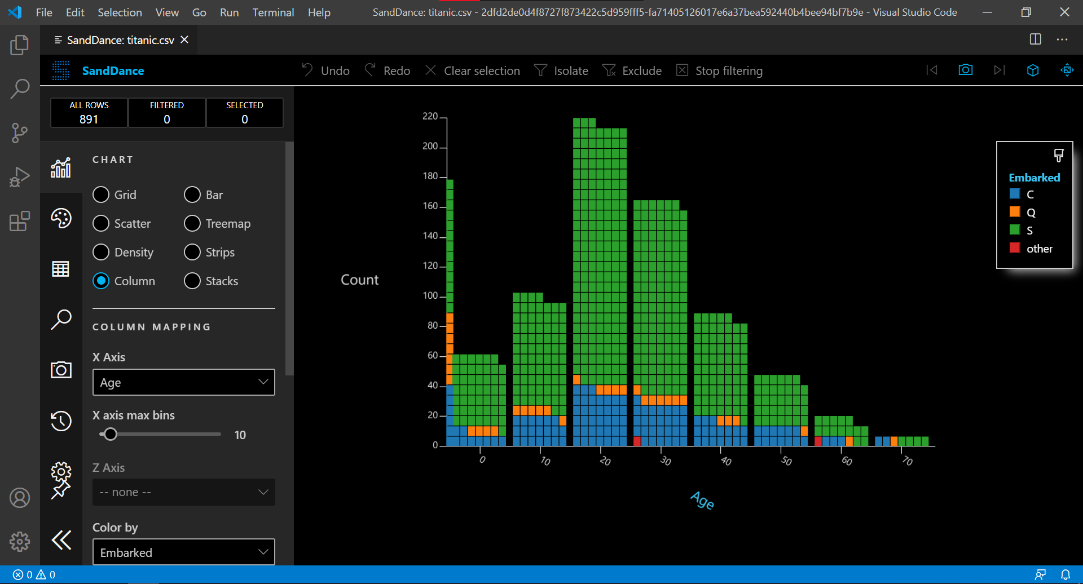Open SandDance snapshots camera panel
1083x584 pixels.
click(61, 369)
